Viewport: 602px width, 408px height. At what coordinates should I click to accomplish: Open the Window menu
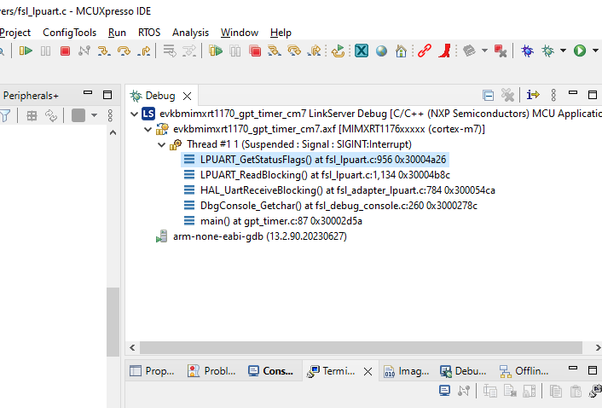240,33
